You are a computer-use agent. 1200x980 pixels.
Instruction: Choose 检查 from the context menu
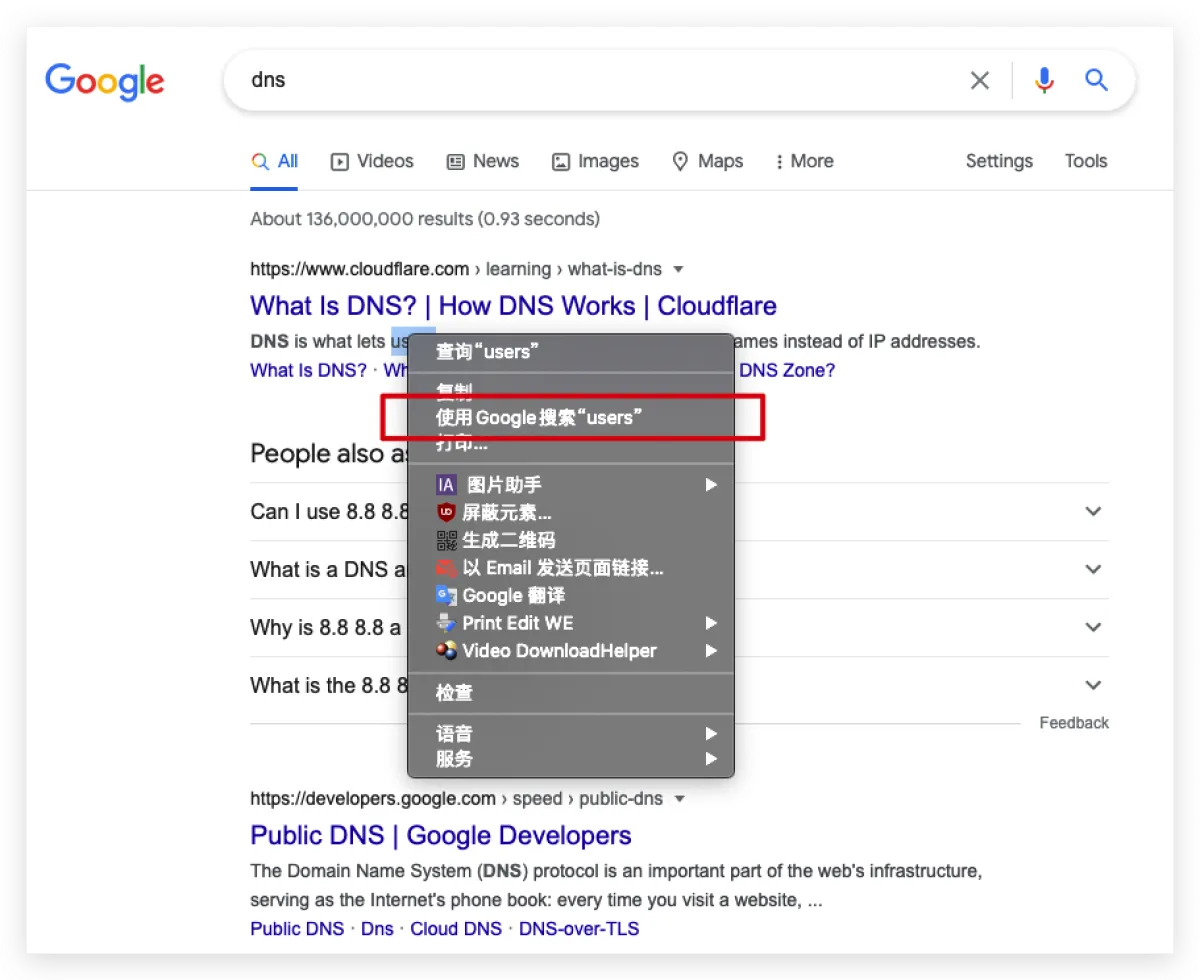(454, 693)
